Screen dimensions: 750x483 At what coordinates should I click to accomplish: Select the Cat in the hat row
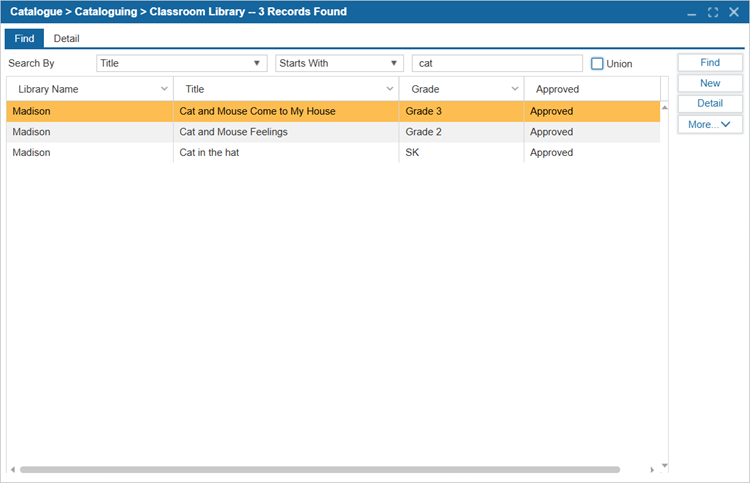[x=333, y=153]
